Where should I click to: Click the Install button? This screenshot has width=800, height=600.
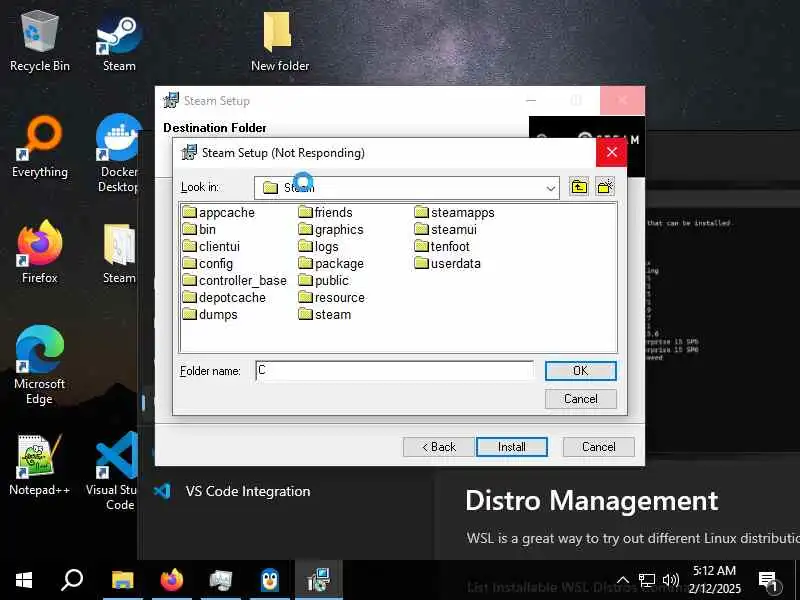point(512,447)
